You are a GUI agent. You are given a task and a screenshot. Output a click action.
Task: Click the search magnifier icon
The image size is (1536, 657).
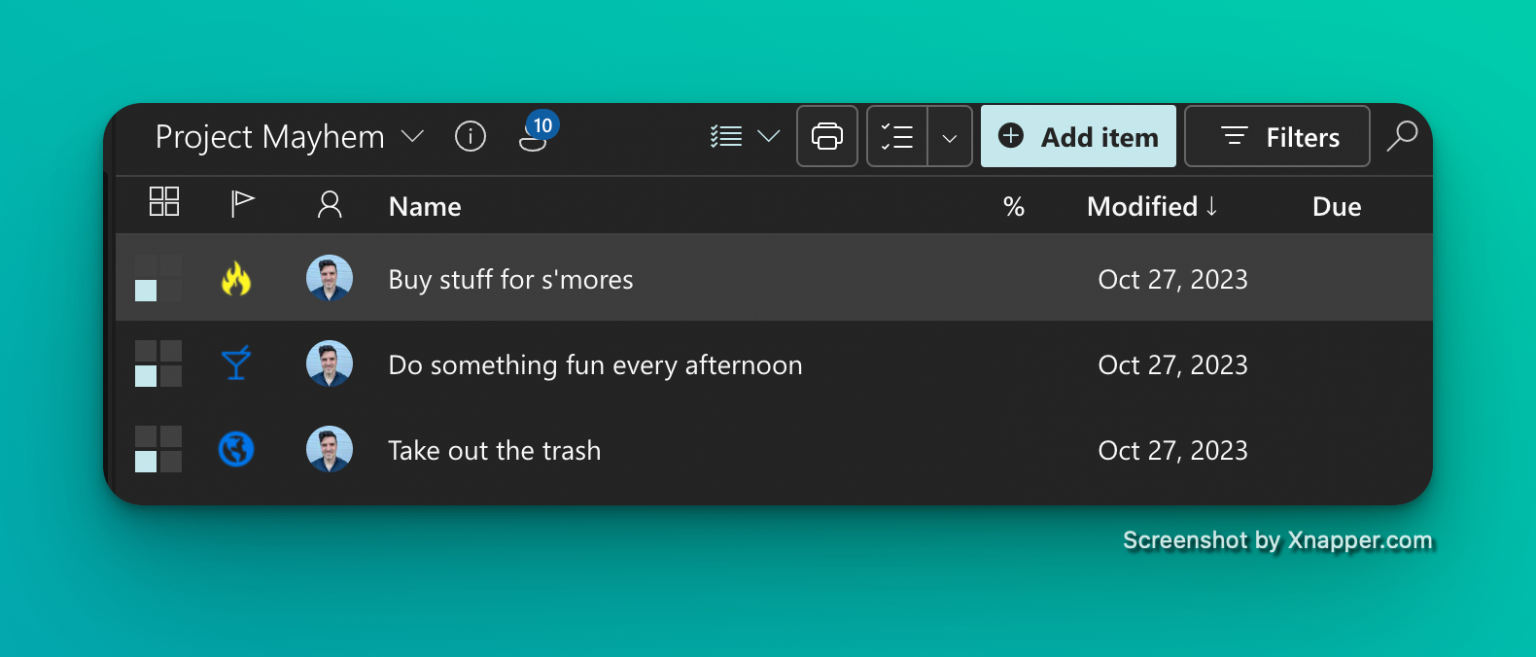click(x=1402, y=136)
